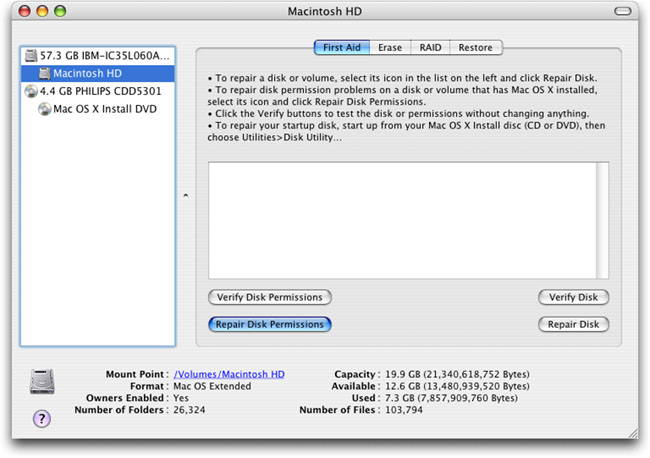This screenshot has width=650, height=458.
Task: Switch to the RAID tab
Action: click(x=430, y=48)
